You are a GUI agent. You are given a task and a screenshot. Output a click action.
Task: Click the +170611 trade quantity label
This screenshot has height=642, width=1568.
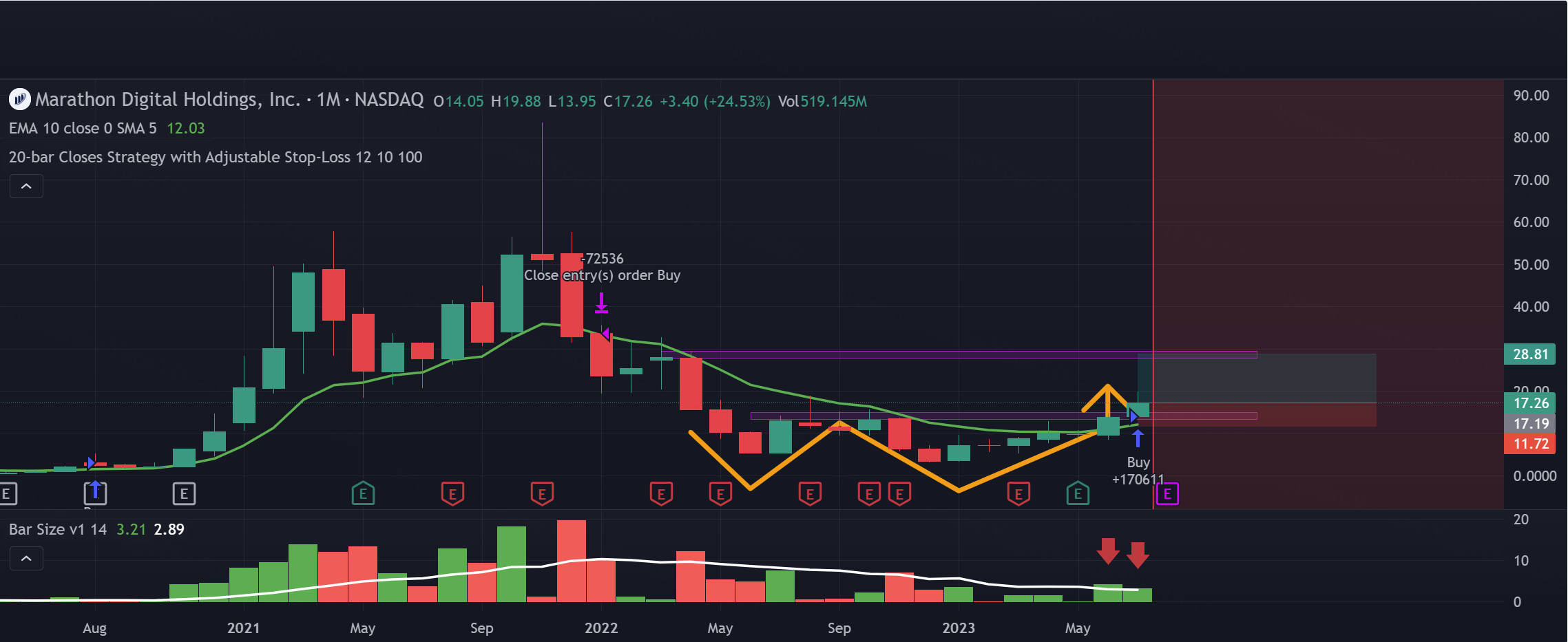(x=1138, y=480)
